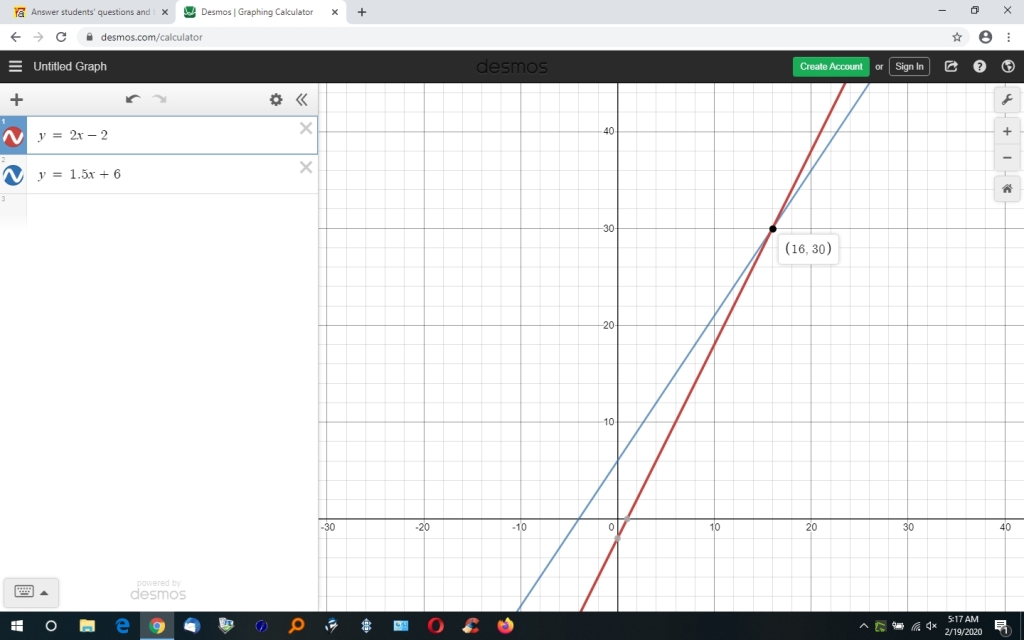Viewport: 1024px width, 640px height.
Task: Click the red line's x-intercept point
Action: pyautogui.click(x=627, y=519)
